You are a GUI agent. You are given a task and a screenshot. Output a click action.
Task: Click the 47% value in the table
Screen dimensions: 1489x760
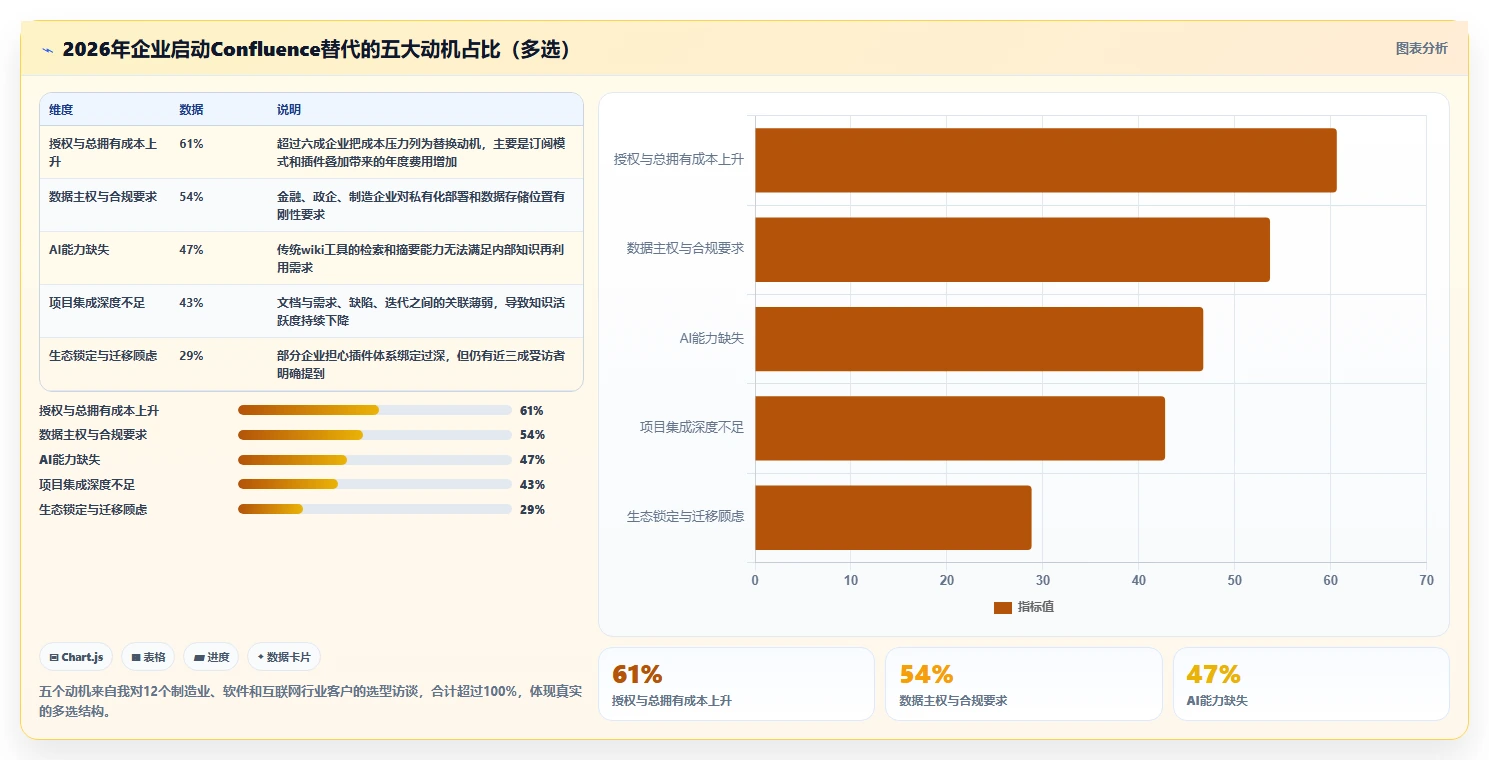[x=191, y=249]
